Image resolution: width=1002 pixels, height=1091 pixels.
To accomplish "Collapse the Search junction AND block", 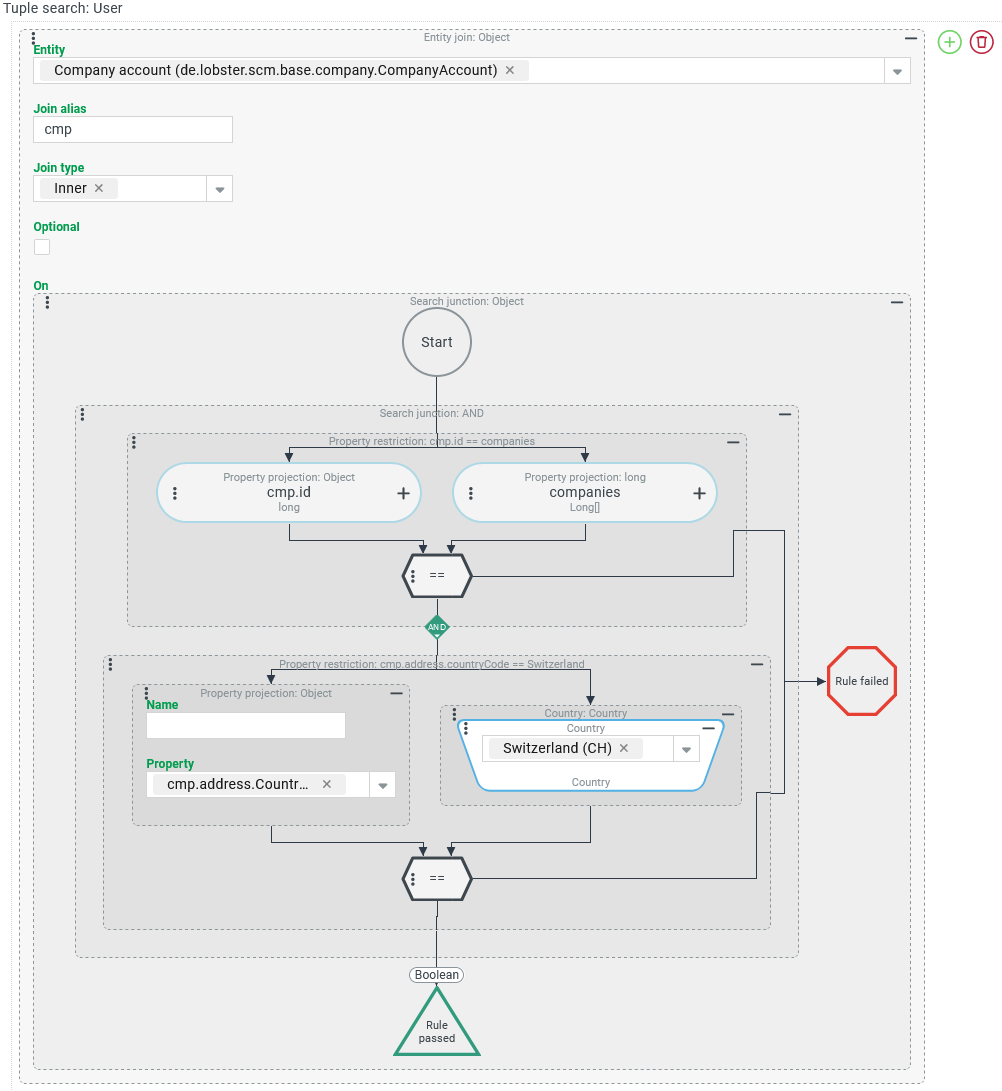I will (785, 414).
